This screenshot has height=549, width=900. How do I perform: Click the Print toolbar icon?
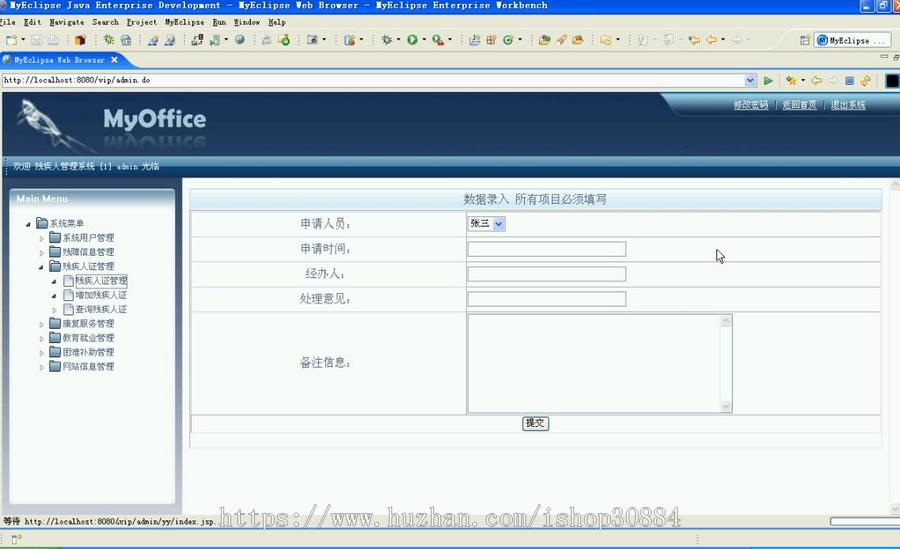click(53, 40)
